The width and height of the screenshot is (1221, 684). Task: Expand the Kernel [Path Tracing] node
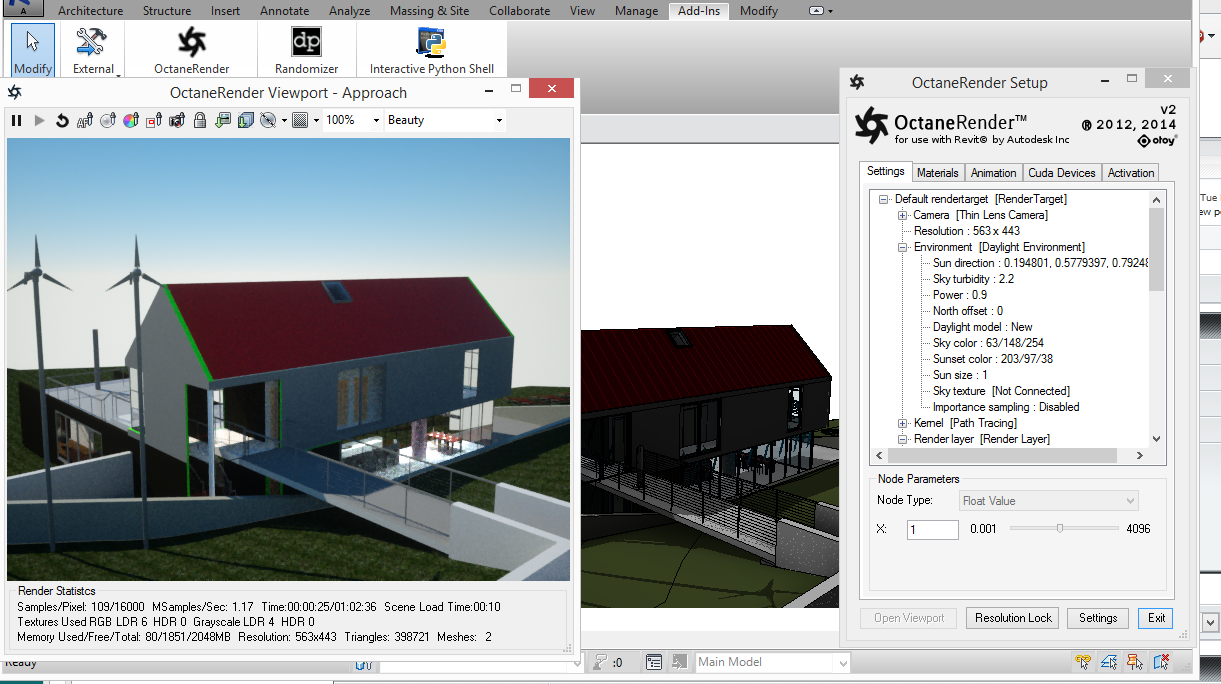[903, 423]
